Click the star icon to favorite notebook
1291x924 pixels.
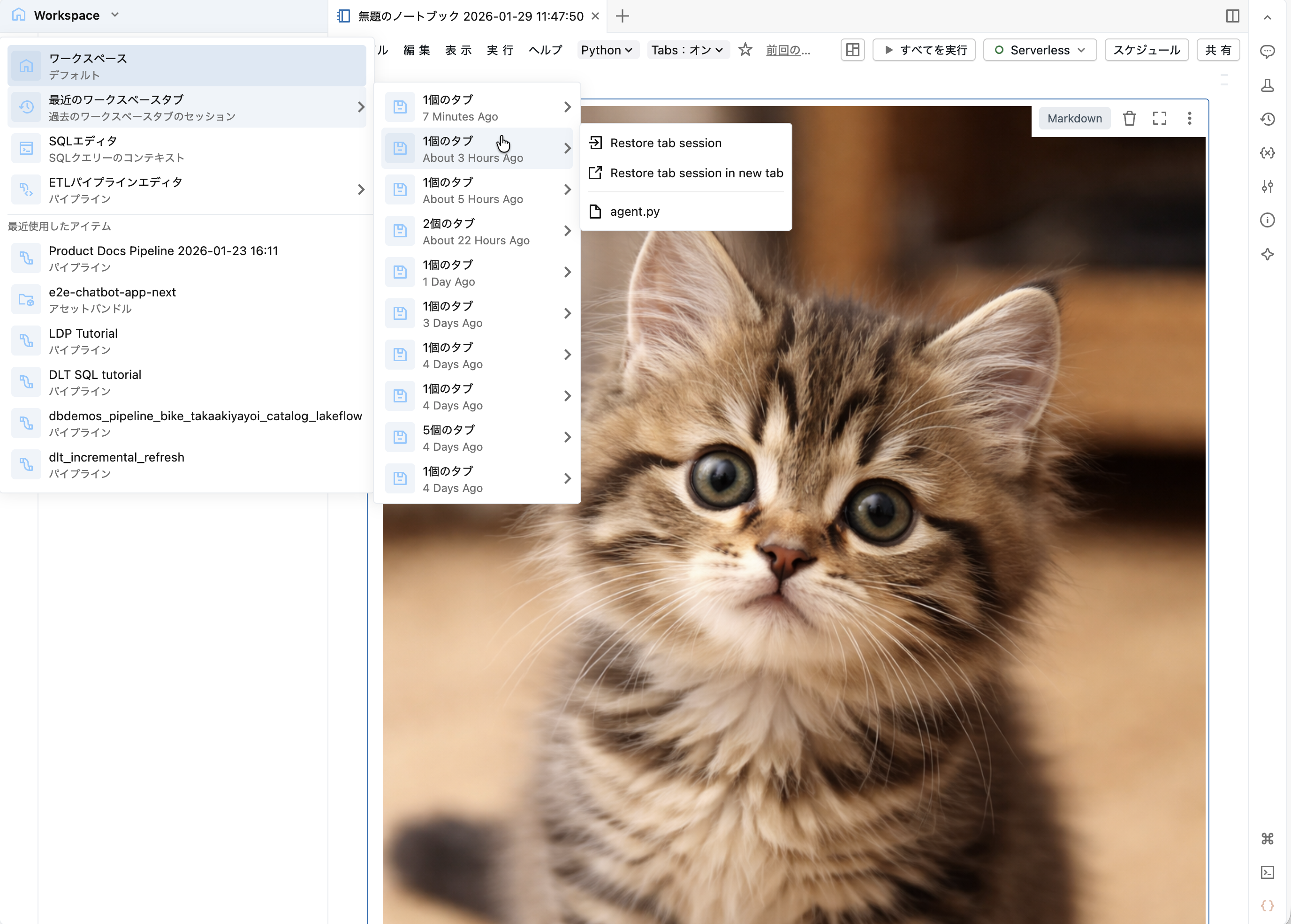(x=745, y=50)
